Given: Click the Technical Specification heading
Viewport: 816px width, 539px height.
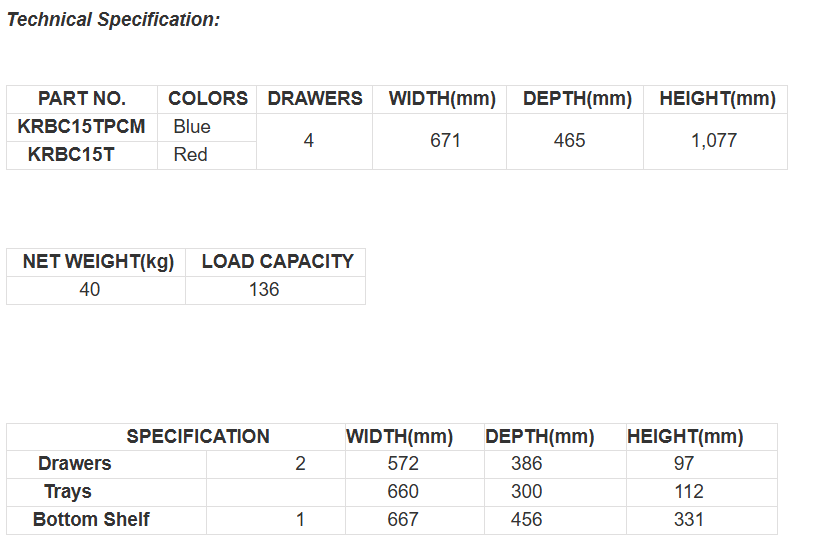Looking at the screenshot, I should pyautogui.click(x=113, y=20).
